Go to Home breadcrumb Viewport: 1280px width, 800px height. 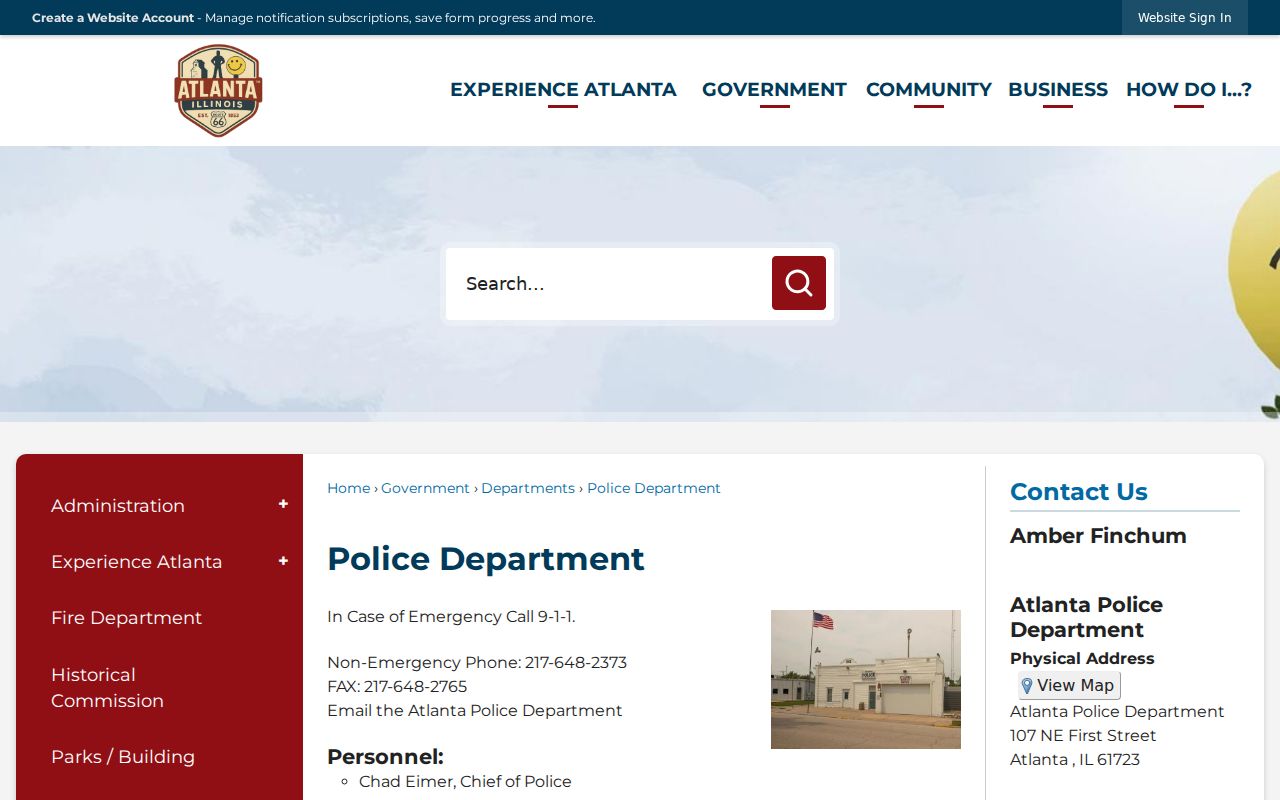(x=349, y=488)
